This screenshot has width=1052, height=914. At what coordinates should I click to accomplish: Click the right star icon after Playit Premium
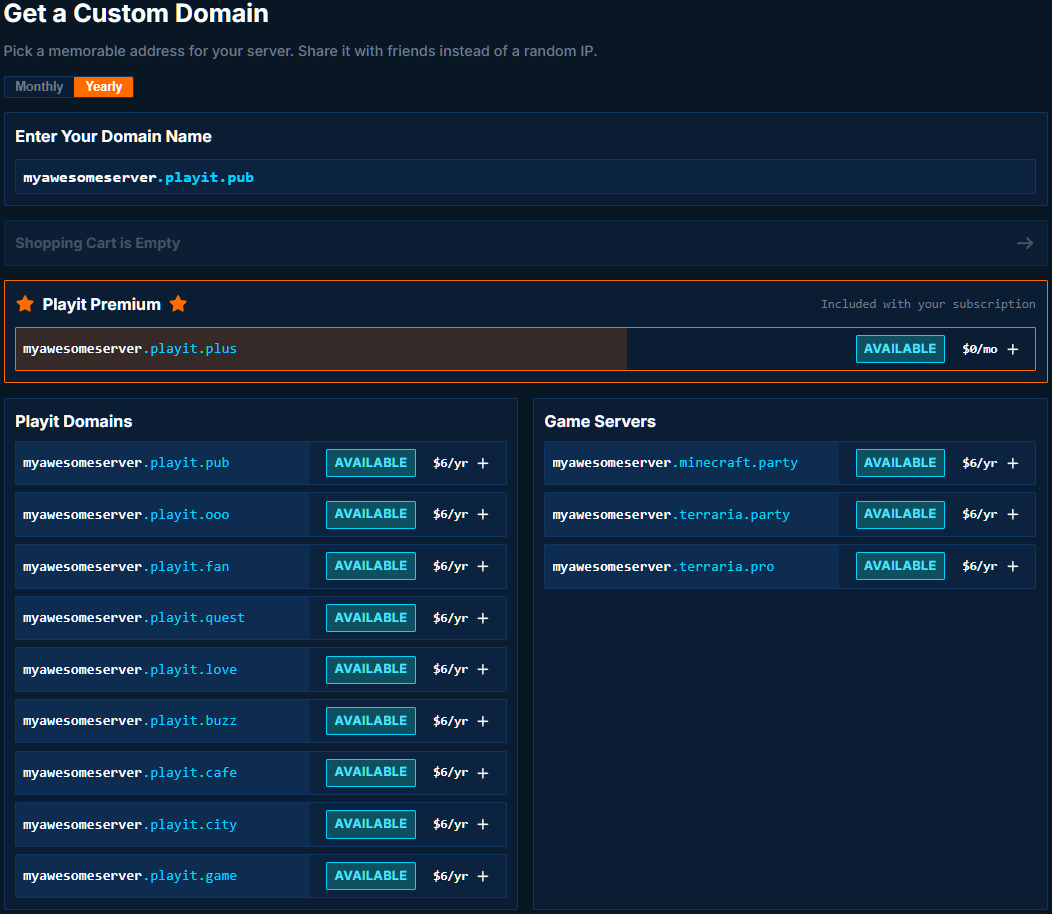[x=178, y=304]
